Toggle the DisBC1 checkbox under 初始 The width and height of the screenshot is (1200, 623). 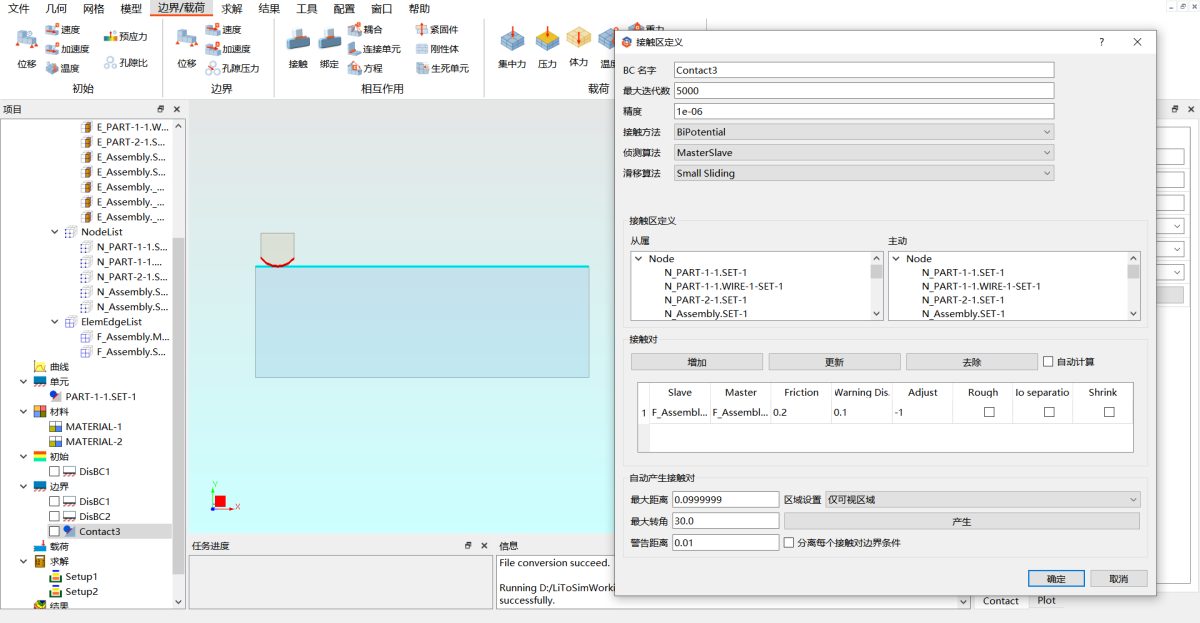coord(55,472)
